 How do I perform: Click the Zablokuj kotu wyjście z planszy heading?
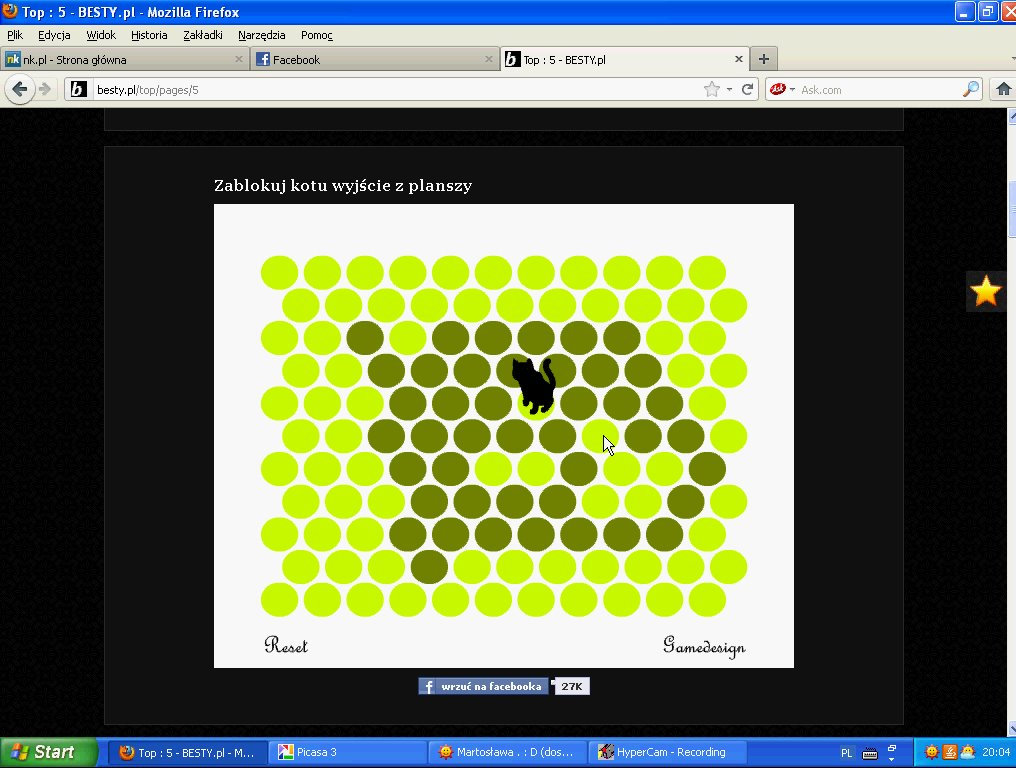pos(343,185)
